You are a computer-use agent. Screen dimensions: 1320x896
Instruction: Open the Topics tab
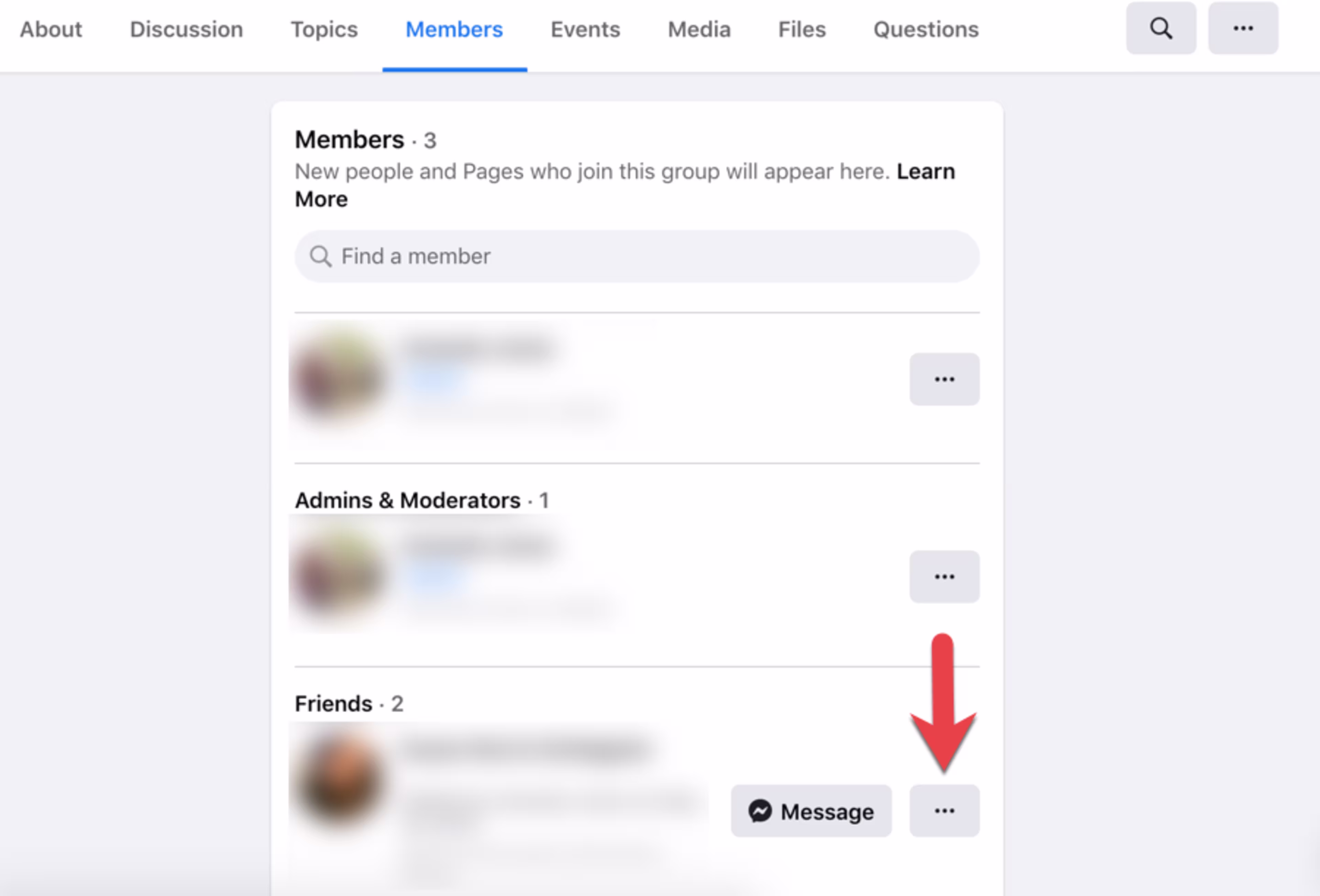(x=324, y=29)
